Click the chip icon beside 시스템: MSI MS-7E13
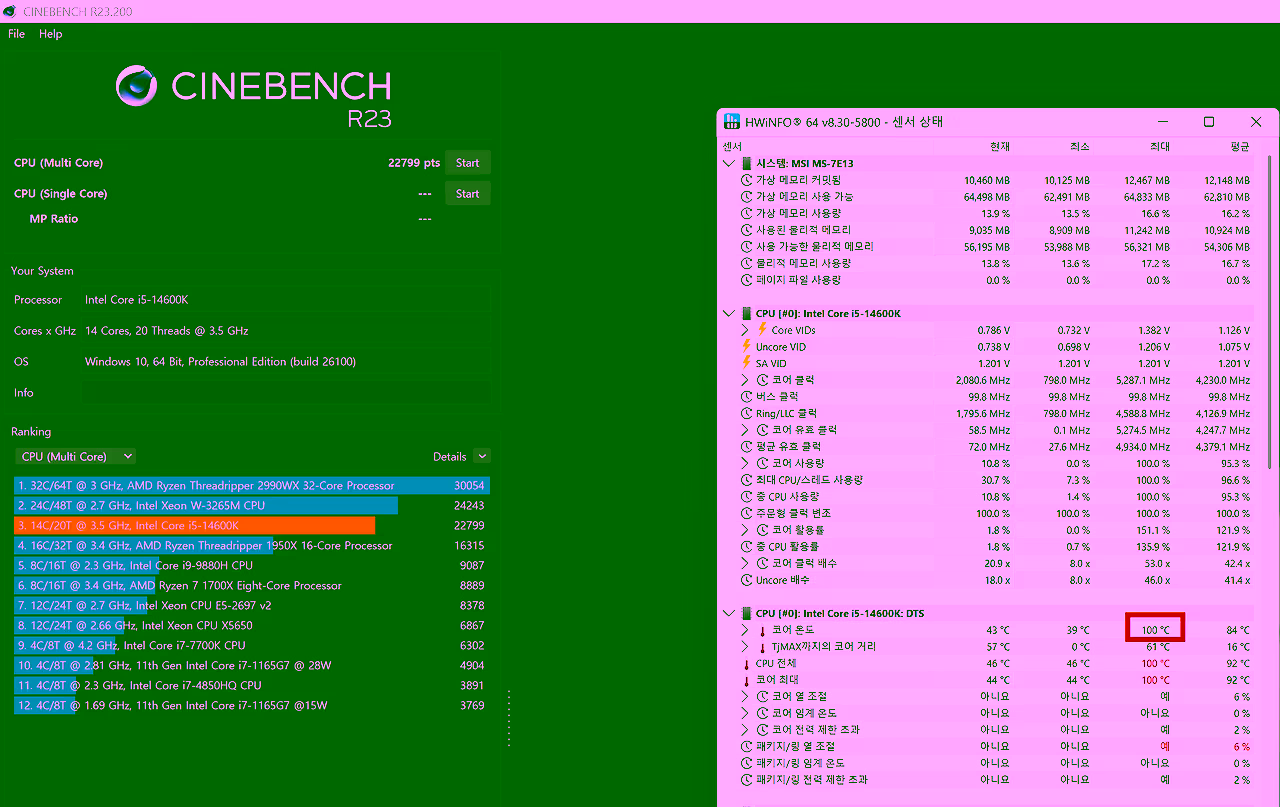The height and width of the screenshot is (807, 1280). 746,163
